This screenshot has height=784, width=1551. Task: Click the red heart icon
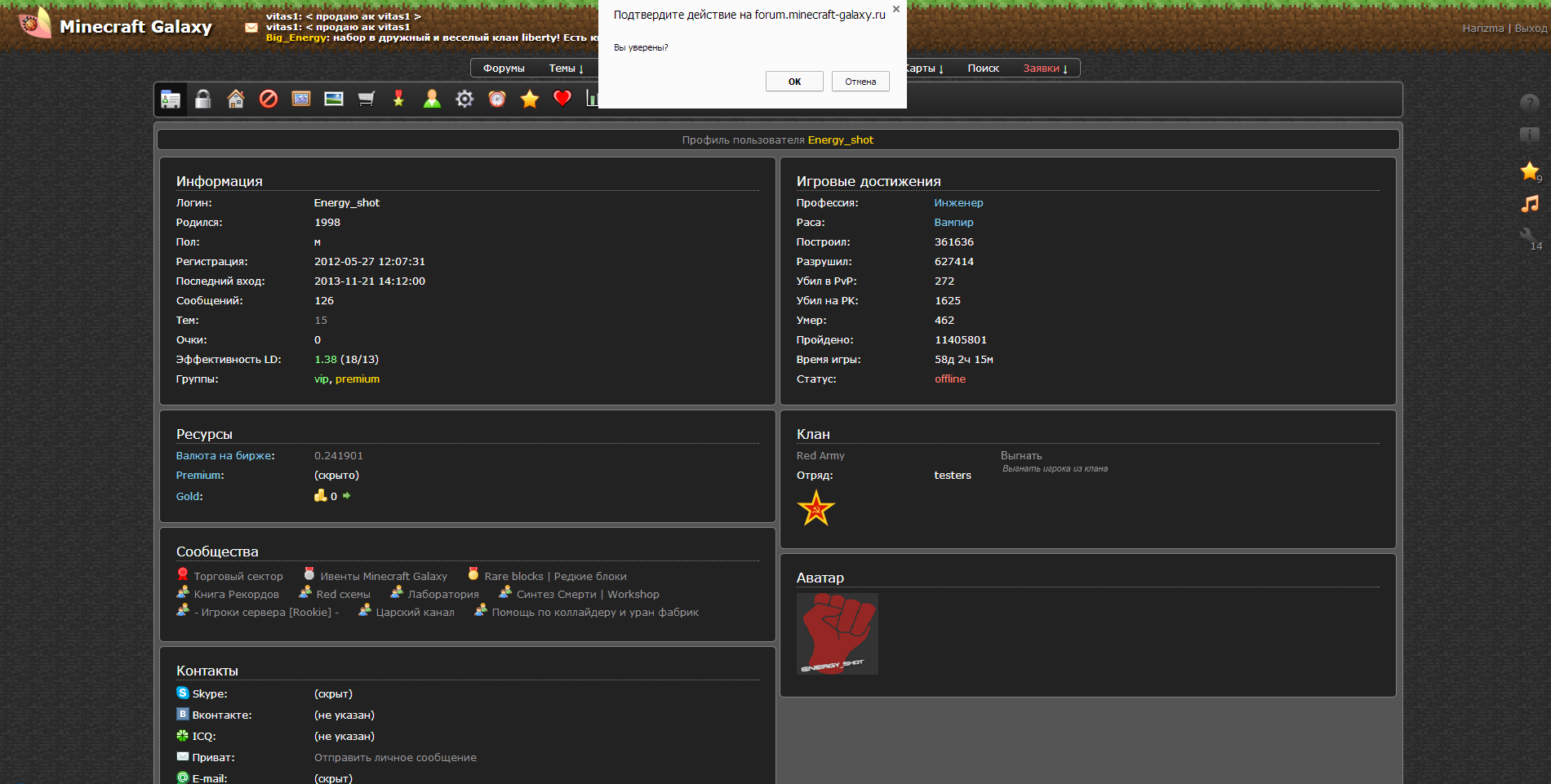point(562,99)
